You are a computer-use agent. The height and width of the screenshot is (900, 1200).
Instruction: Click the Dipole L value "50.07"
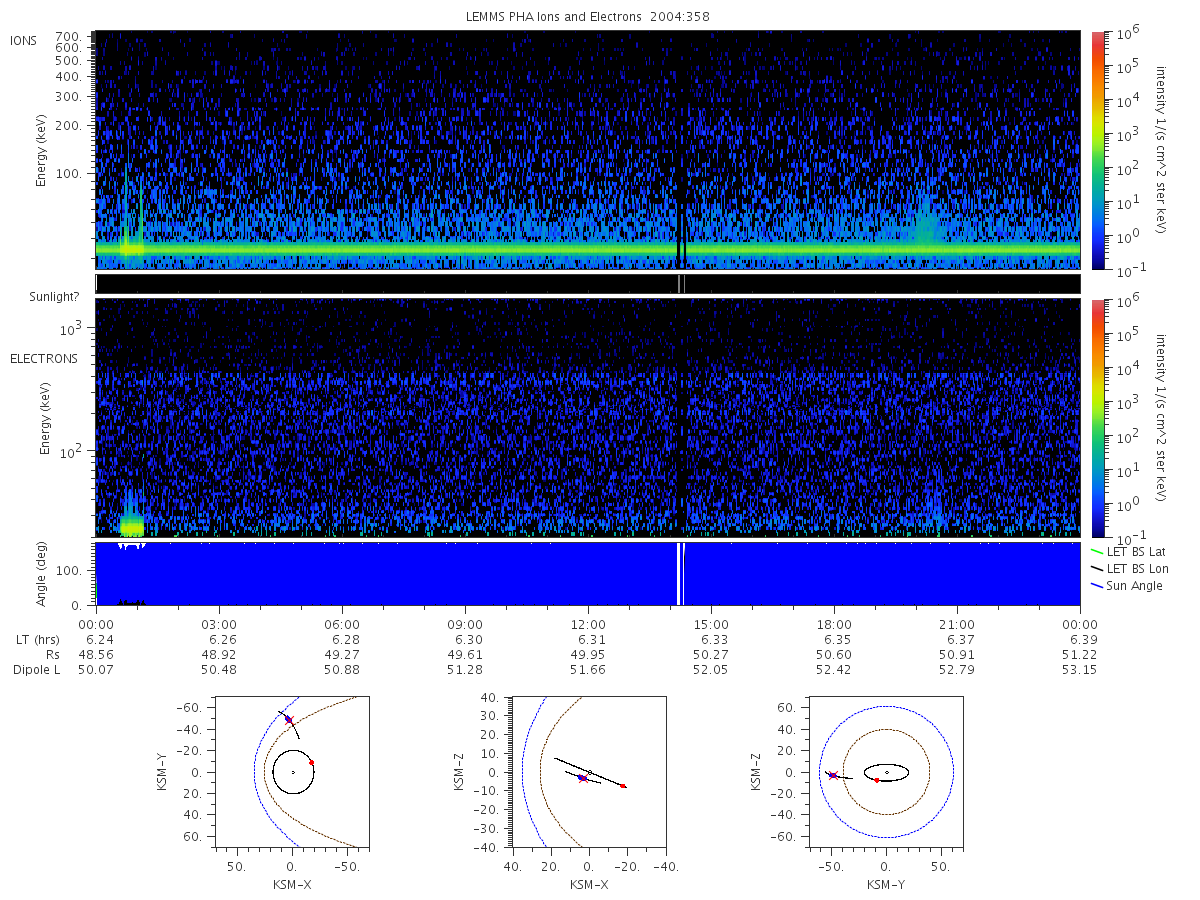[x=95, y=670]
